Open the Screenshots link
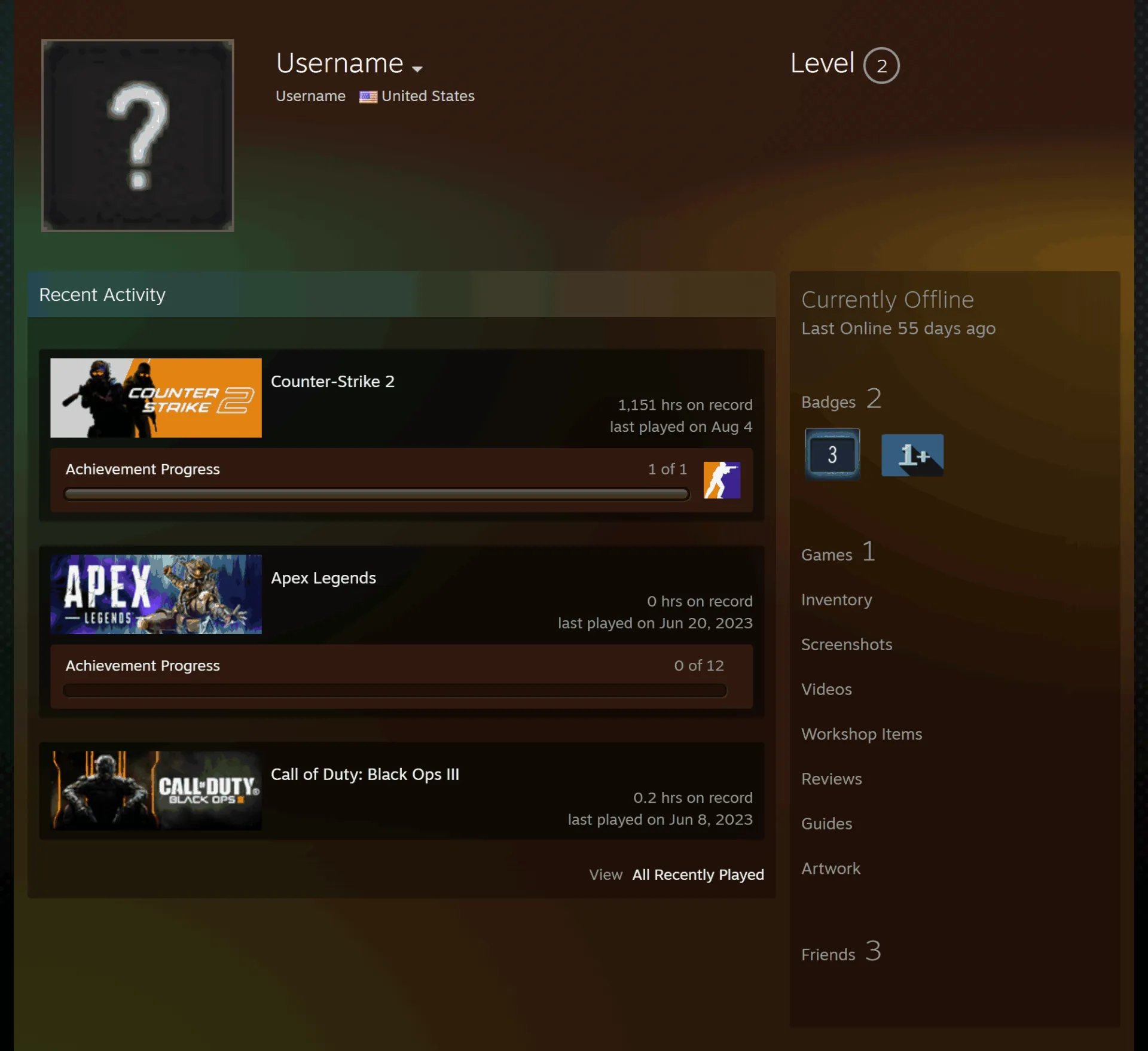Image resolution: width=1148 pixels, height=1051 pixels. click(847, 644)
